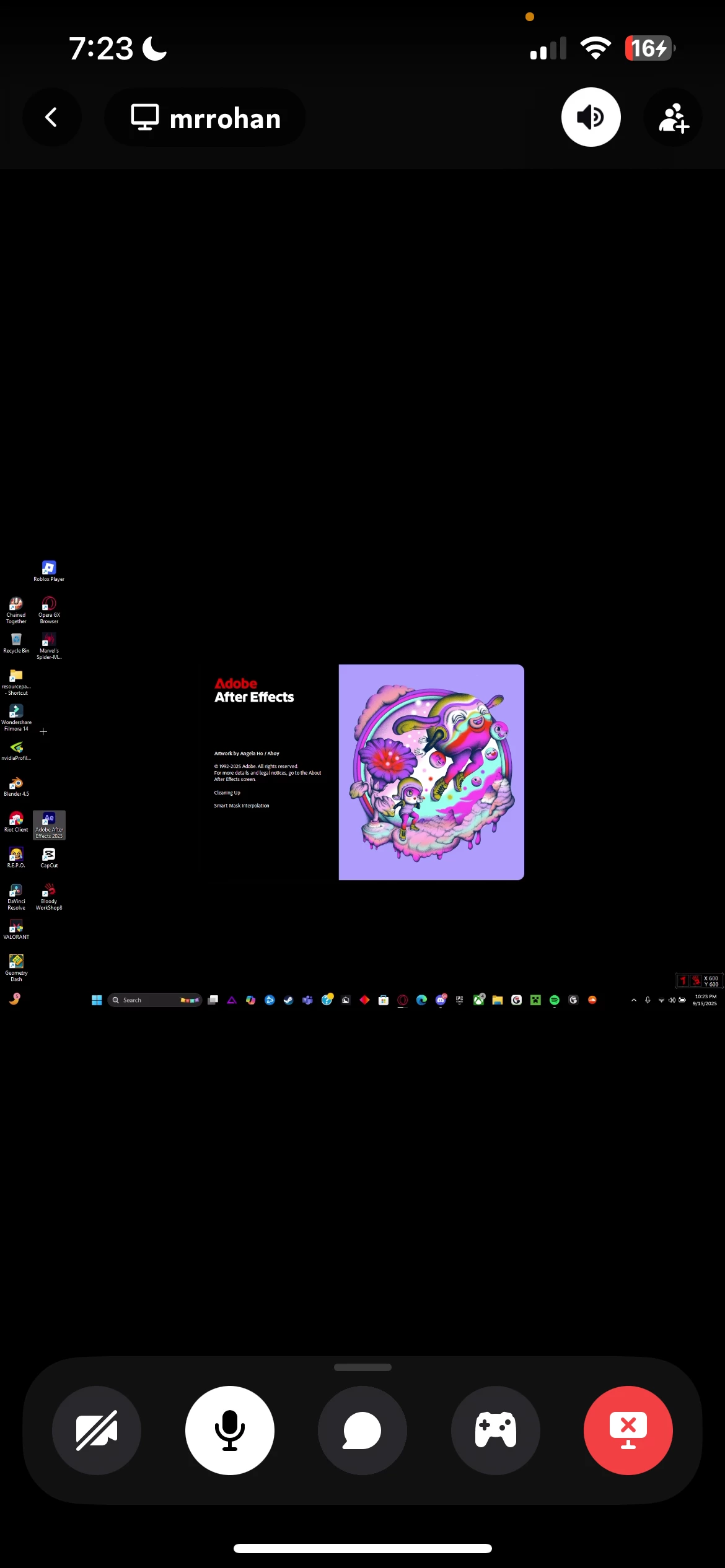Image resolution: width=725 pixels, height=1568 pixels.
Task: Open Spotify from the taskbar
Action: (x=555, y=1000)
